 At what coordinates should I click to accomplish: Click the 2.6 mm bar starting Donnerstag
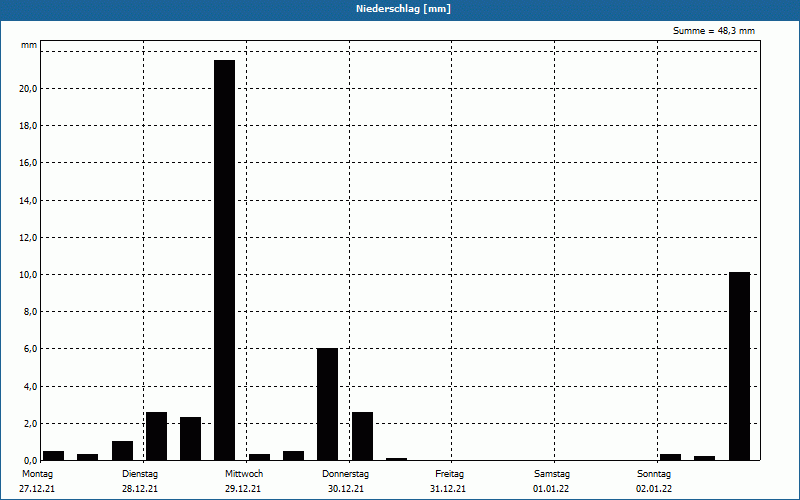click(362, 436)
